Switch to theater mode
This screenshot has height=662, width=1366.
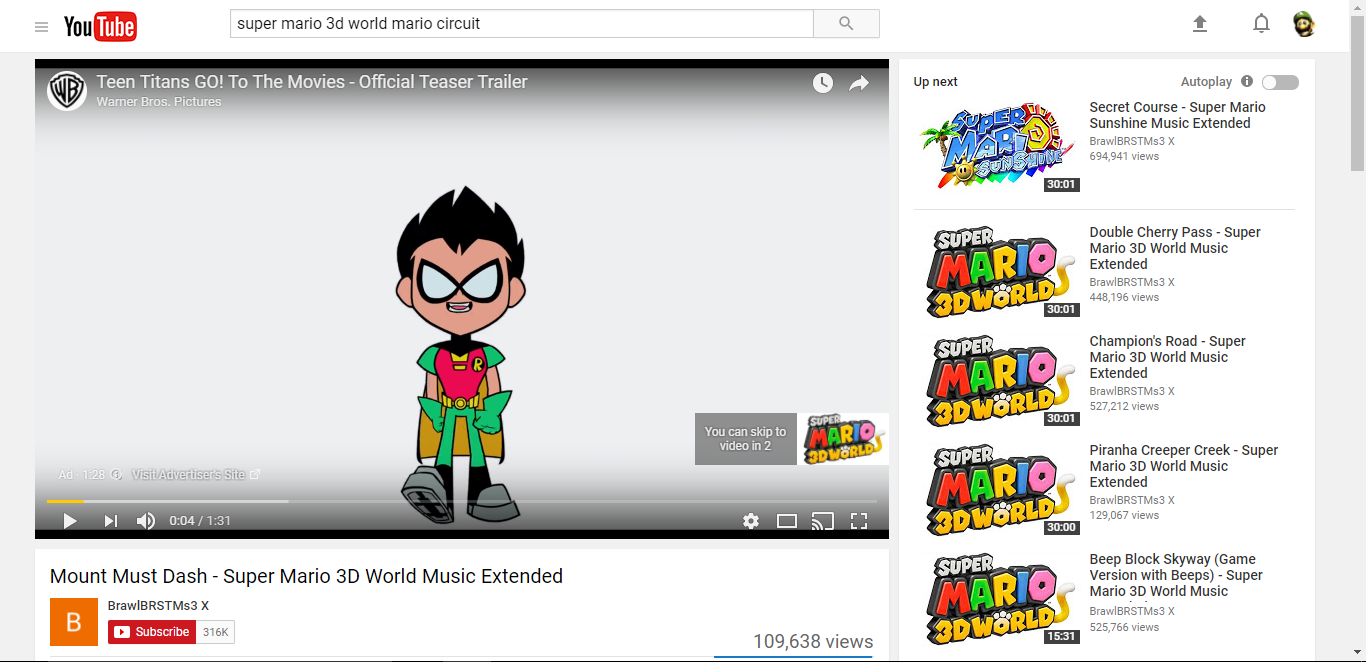787,521
